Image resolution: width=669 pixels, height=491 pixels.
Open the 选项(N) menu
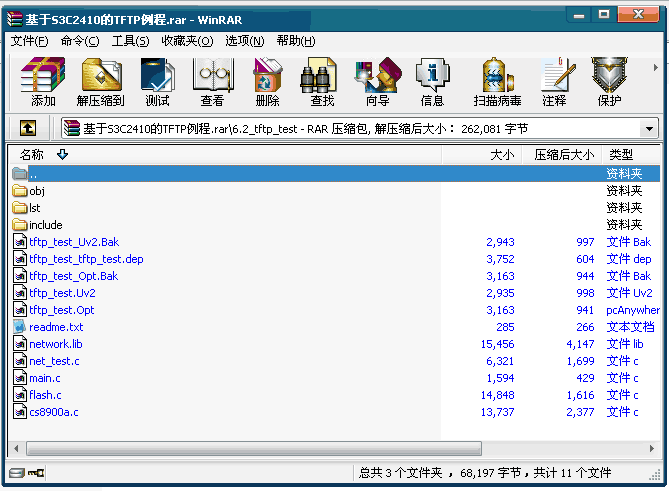(244, 41)
